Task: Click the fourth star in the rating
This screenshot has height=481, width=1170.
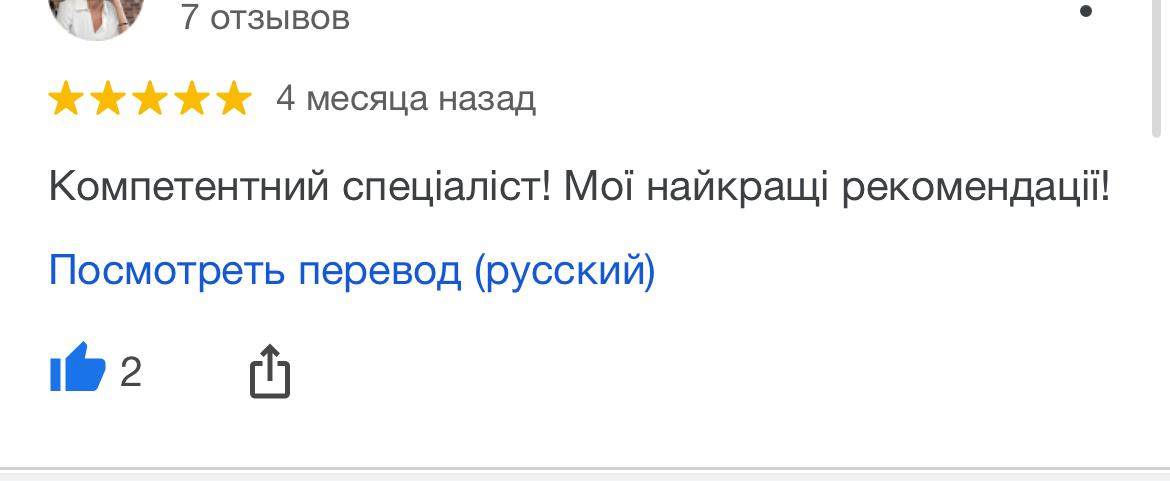Action: pyautogui.click(x=191, y=99)
